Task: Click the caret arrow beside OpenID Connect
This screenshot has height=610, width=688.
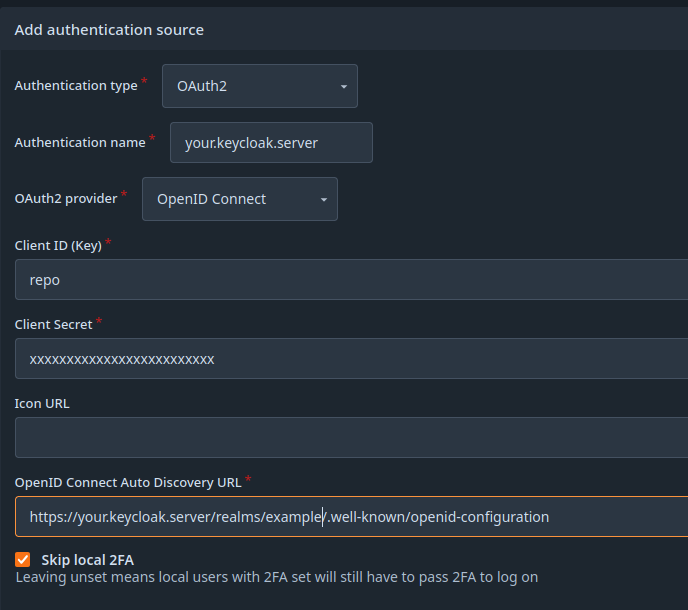Action: tap(323, 200)
